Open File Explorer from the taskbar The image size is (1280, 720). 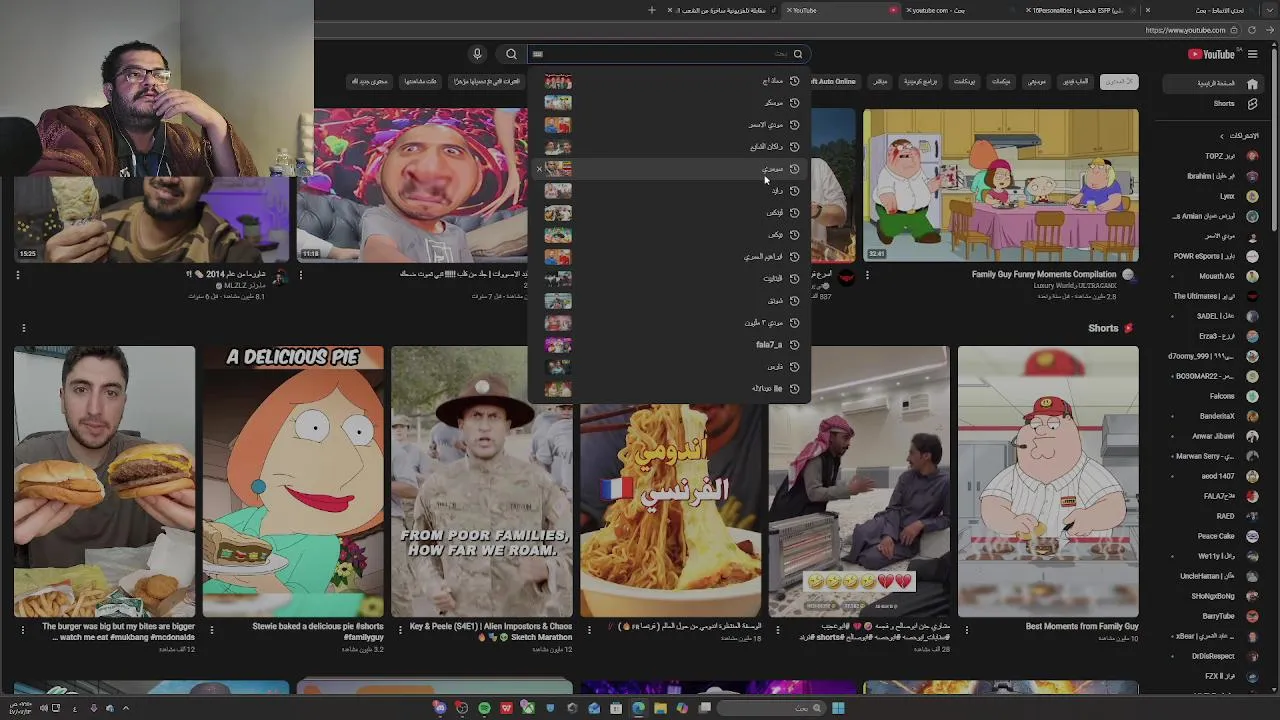[x=660, y=708]
